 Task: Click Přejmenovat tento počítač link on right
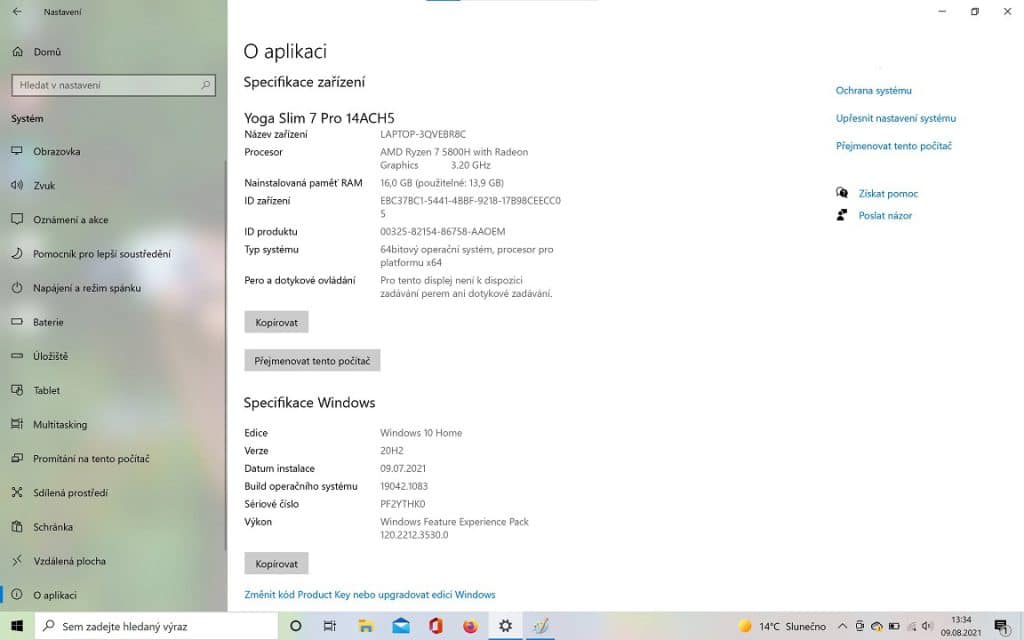(893, 146)
